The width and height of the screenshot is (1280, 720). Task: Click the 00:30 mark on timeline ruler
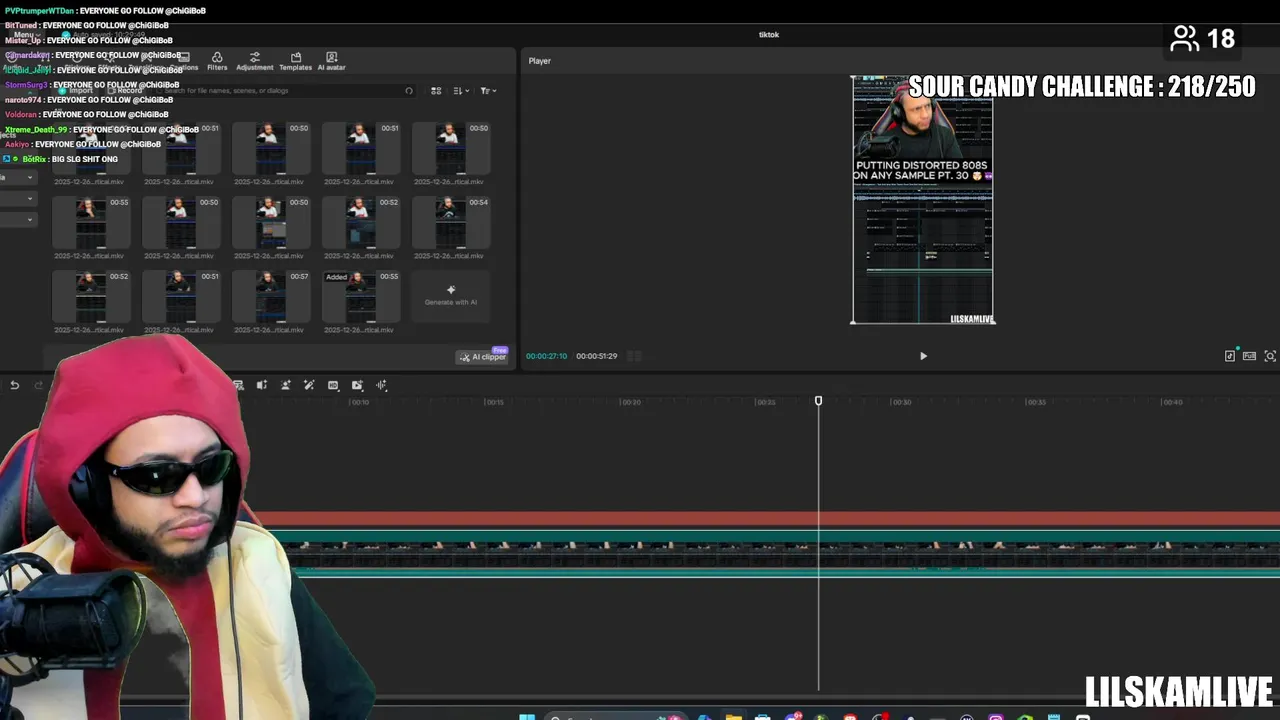tap(901, 402)
